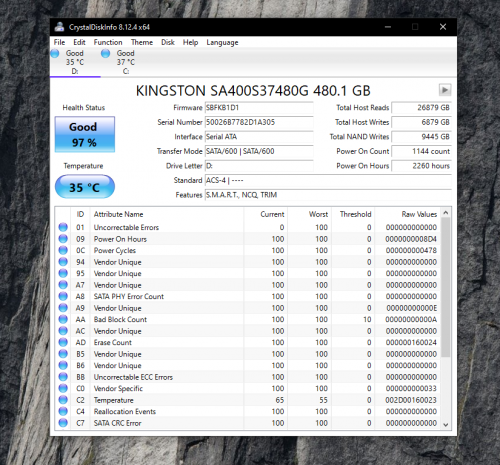Click the scroll up arrow of attribute list
500x465 pixels.
coord(446,213)
